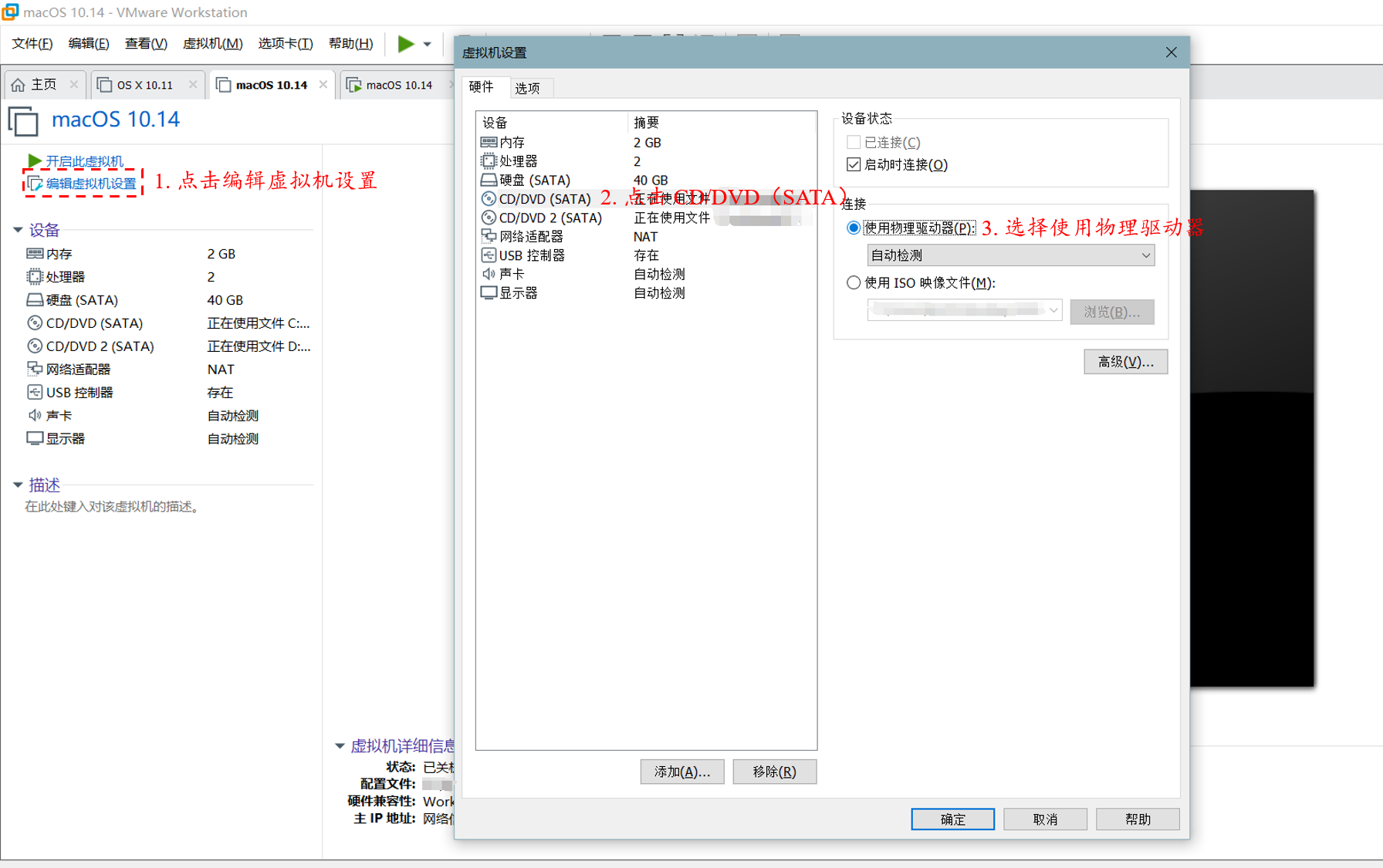Click sound card speaker icon in main window
Viewport: 1383px width, 868px height.
pos(35,415)
